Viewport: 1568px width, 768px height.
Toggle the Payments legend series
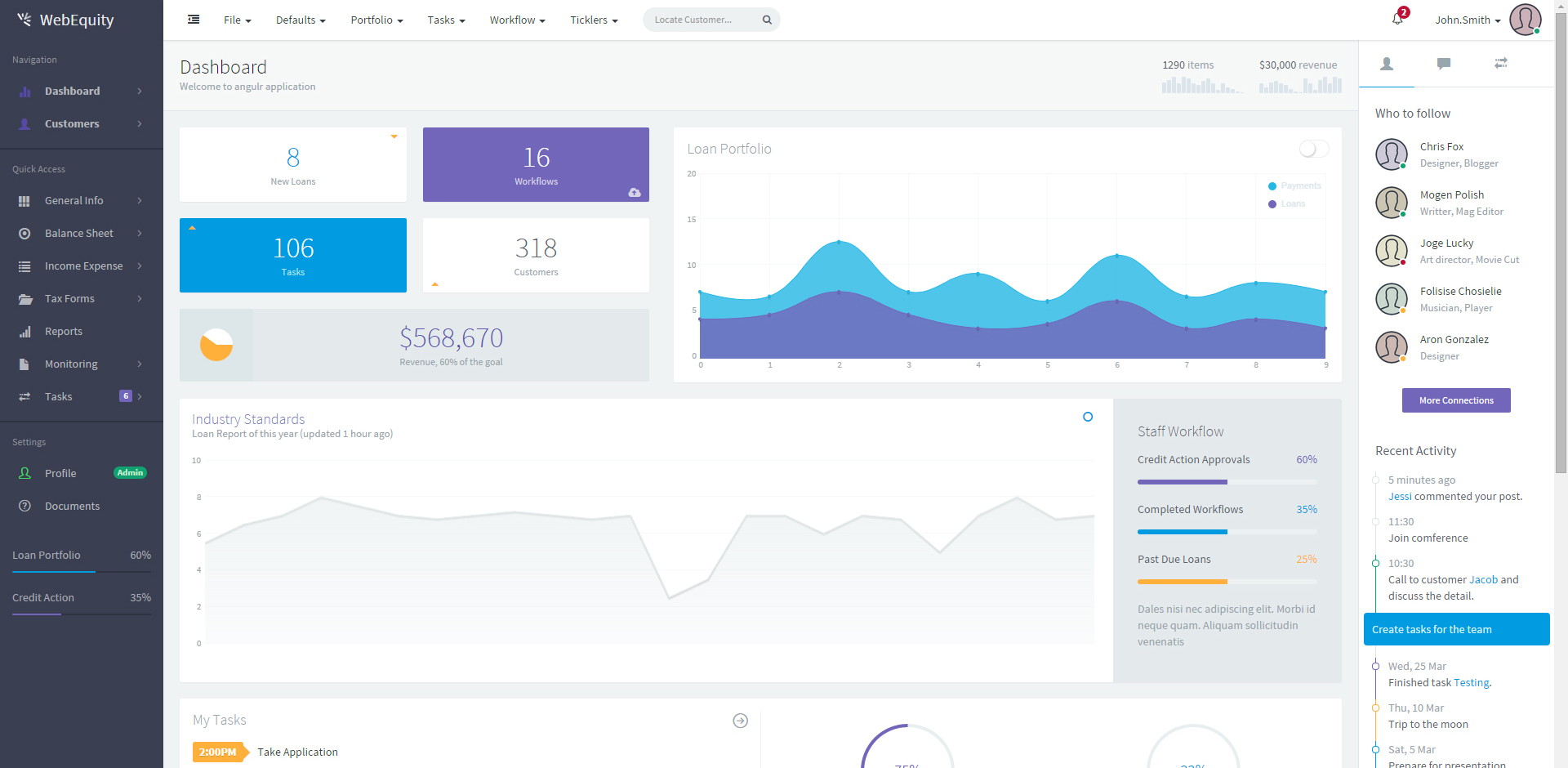point(1294,186)
